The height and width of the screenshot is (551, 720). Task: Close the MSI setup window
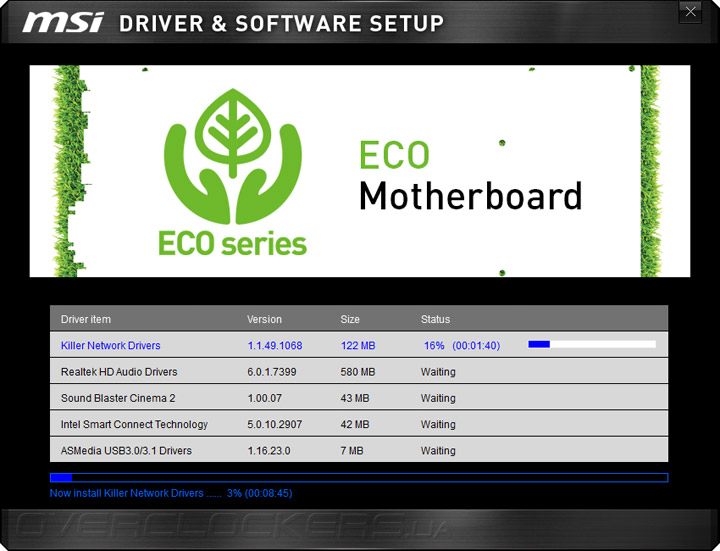[690, 12]
